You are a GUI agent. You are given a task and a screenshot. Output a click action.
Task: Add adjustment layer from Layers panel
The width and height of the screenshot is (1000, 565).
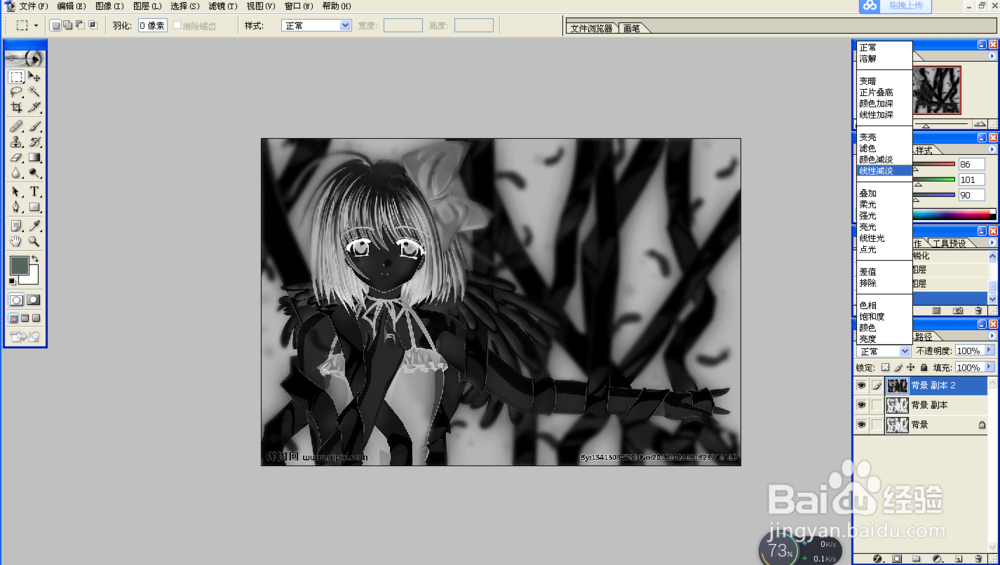[x=938, y=559]
